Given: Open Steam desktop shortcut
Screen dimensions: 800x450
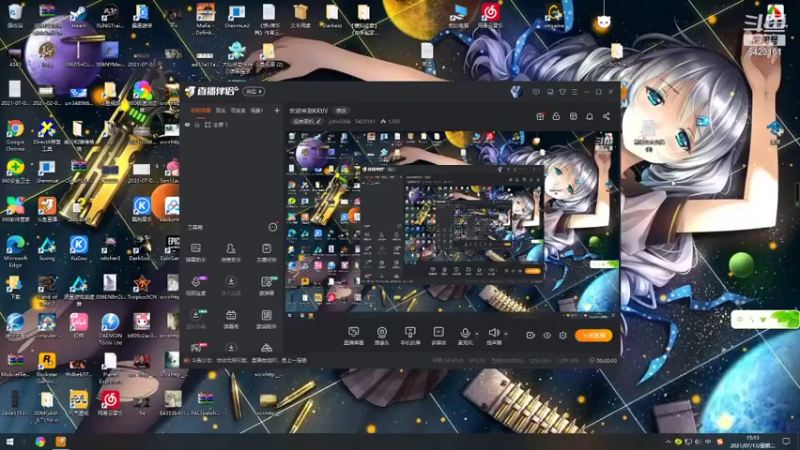Looking at the screenshot, I should click(78, 15).
